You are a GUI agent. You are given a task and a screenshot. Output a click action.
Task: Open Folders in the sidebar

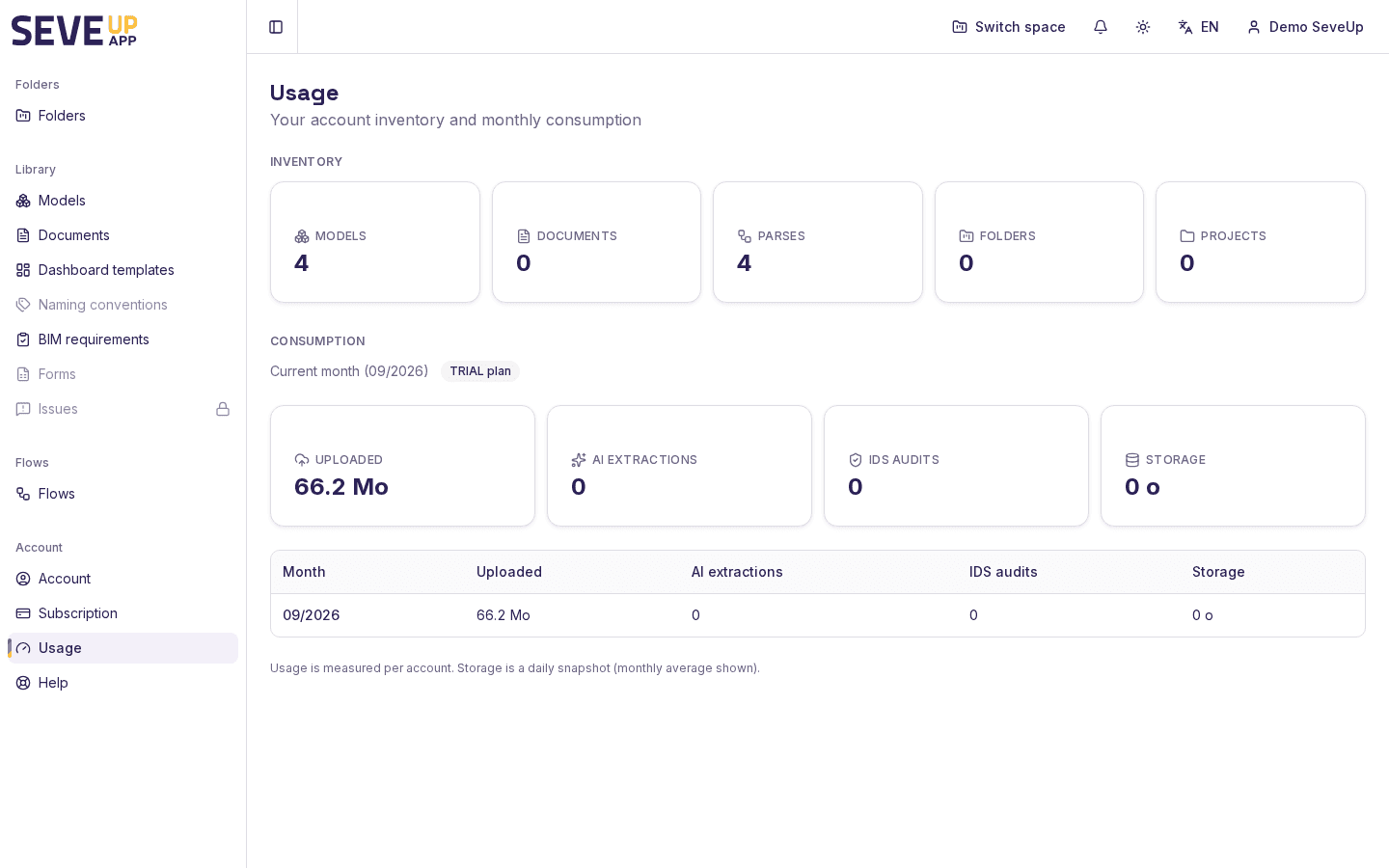point(123,116)
